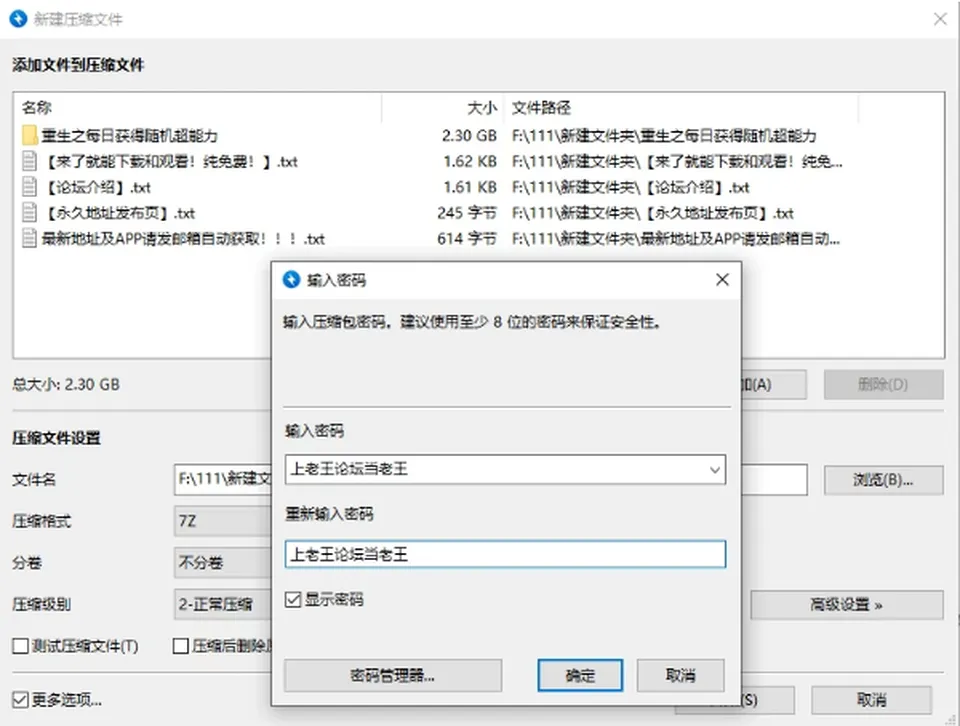Open the 密码管理器... button
Image resolution: width=960 pixels, height=726 pixels.
pos(392,675)
